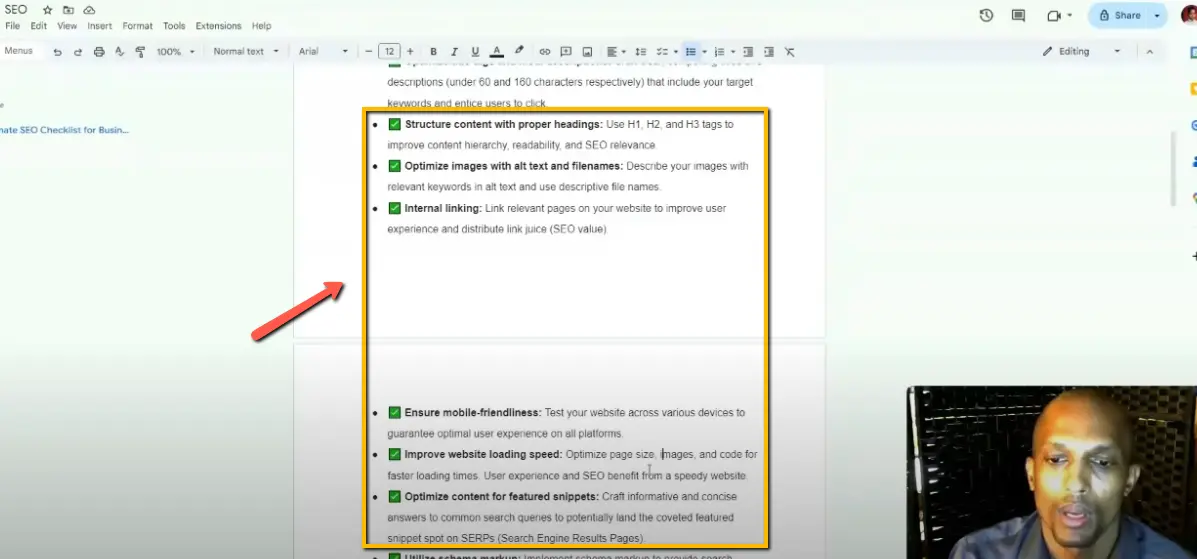Open Contacts in side panel
This screenshot has width=1197, height=559.
[x=1193, y=162]
